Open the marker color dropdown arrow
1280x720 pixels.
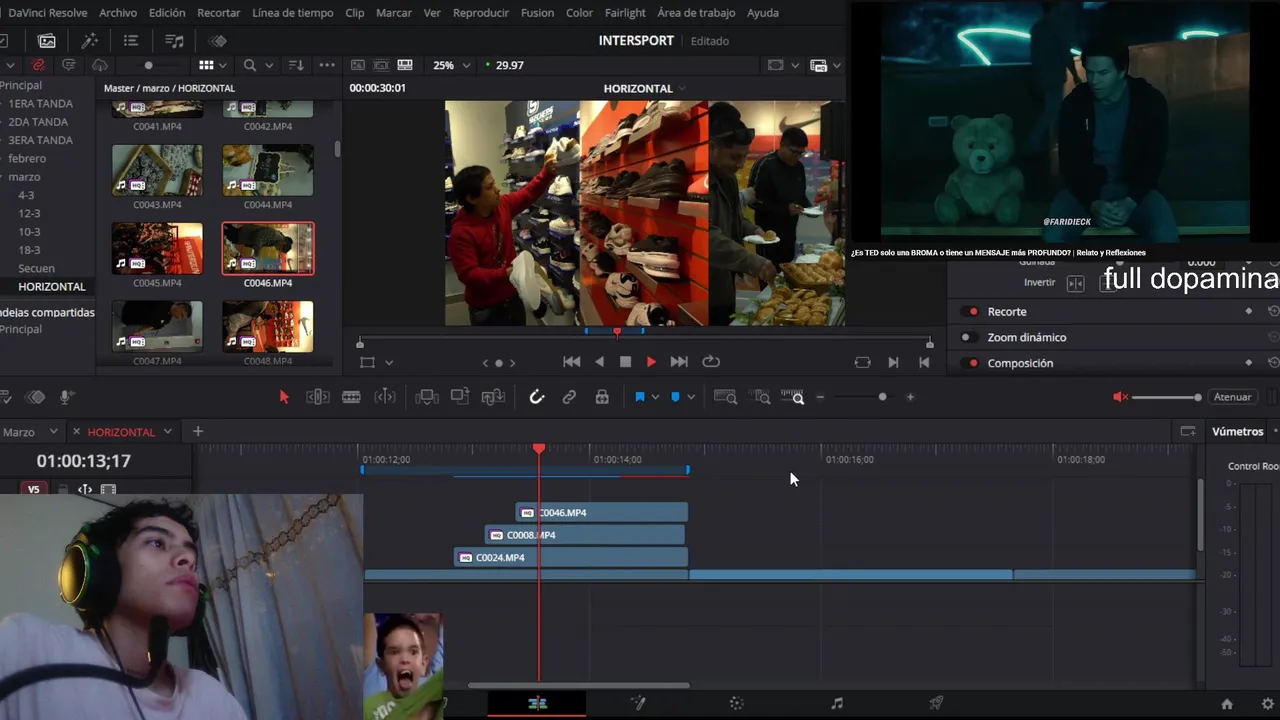click(x=691, y=397)
